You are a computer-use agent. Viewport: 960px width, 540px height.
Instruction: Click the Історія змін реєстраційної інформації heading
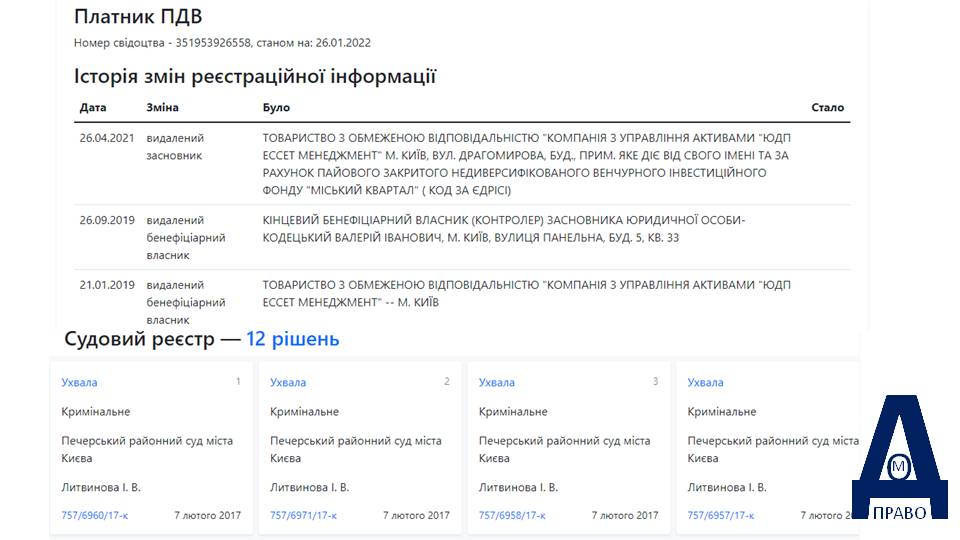click(255, 77)
